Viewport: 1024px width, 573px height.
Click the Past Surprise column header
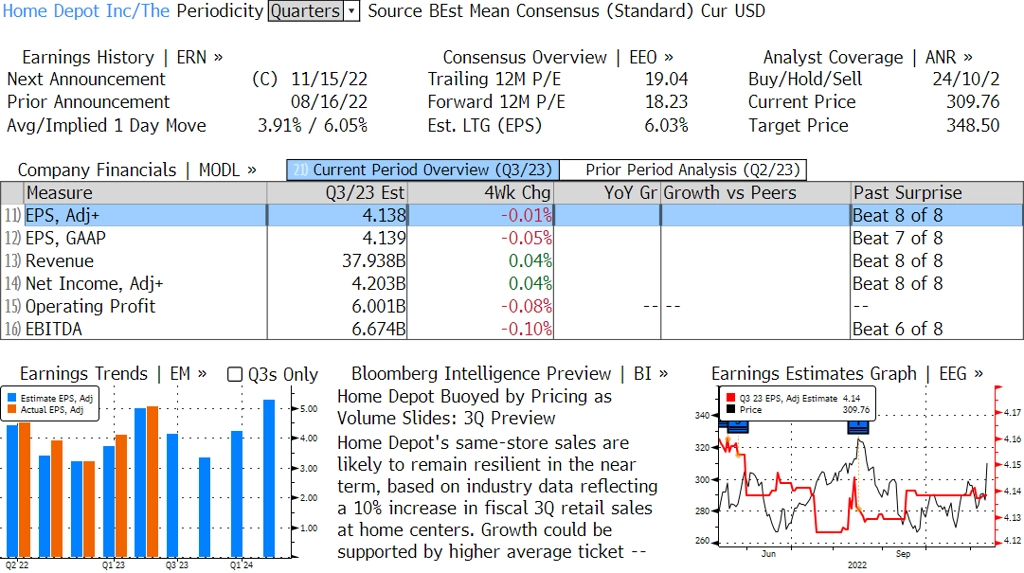pos(937,193)
